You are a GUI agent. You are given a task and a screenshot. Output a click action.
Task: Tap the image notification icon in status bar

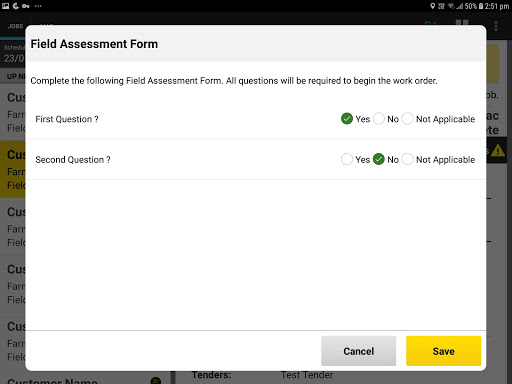[x=6, y=6]
